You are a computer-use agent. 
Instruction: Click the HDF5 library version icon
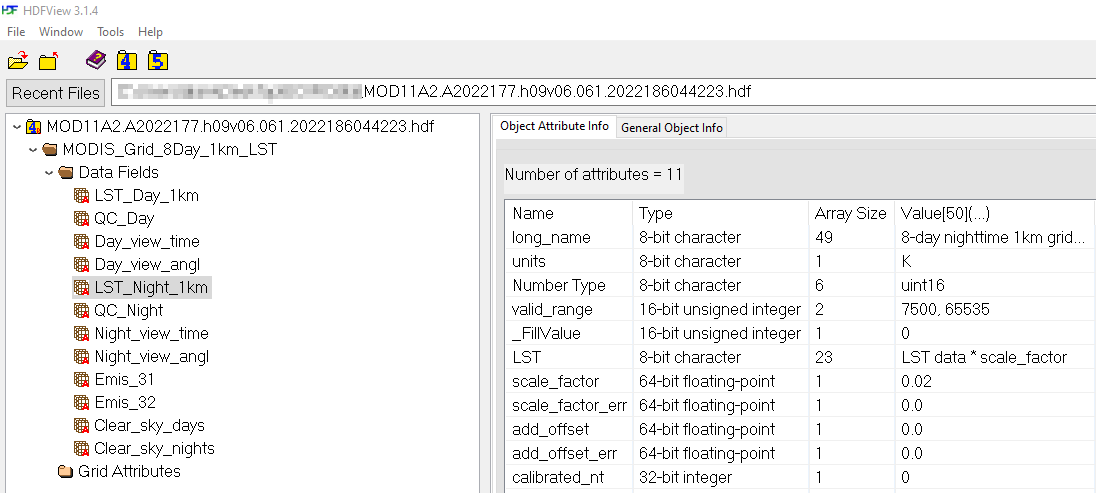(157, 60)
